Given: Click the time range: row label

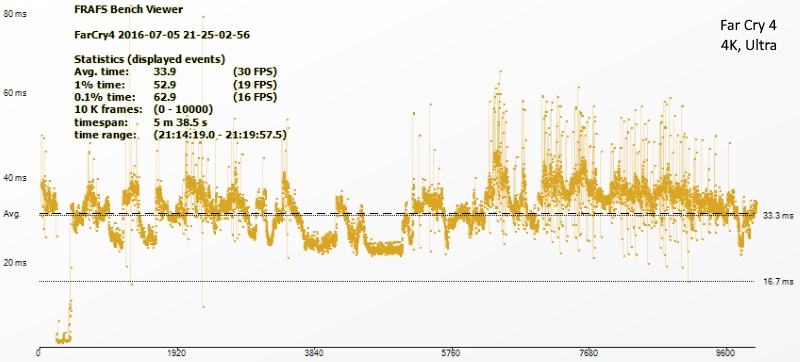Looking at the screenshot, I should (x=106, y=135).
